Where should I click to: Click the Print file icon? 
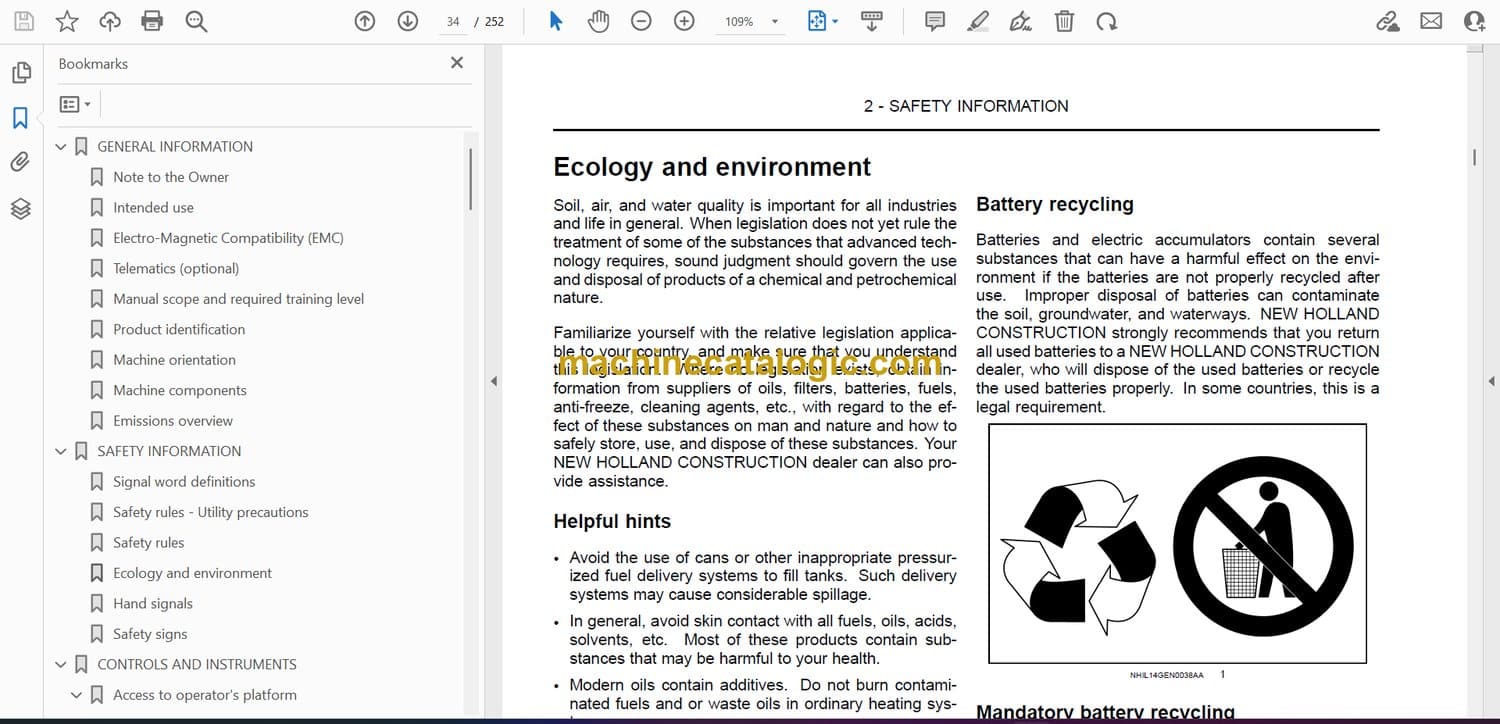[x=152, y=21]
